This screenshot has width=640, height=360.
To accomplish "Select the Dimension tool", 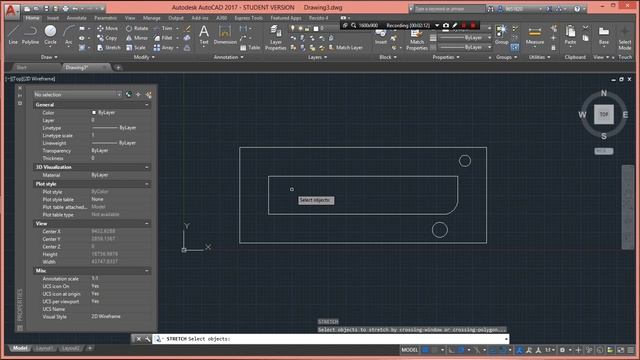I will coord(225,34).
